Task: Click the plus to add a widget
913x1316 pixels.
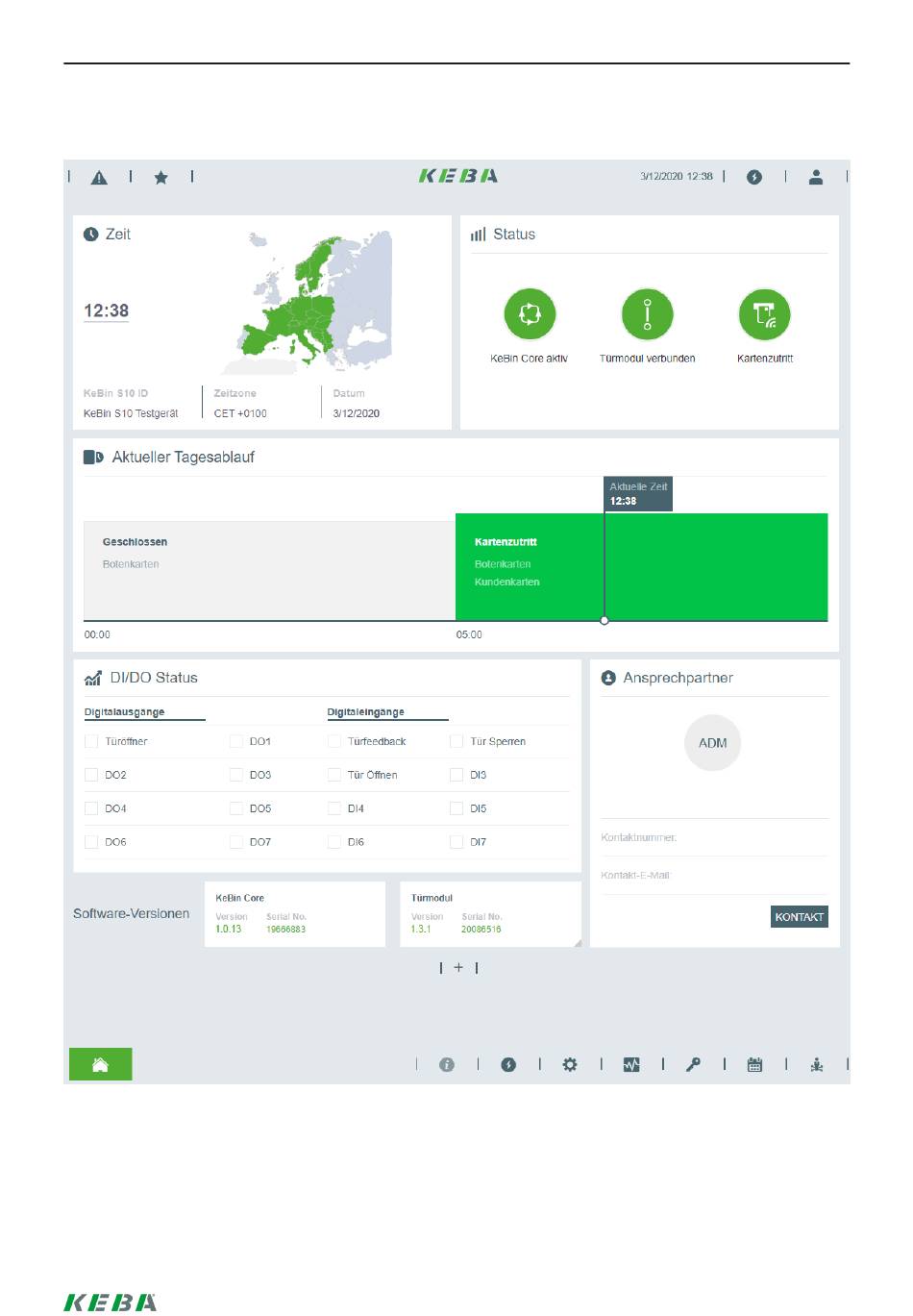Action: (458, 967)
